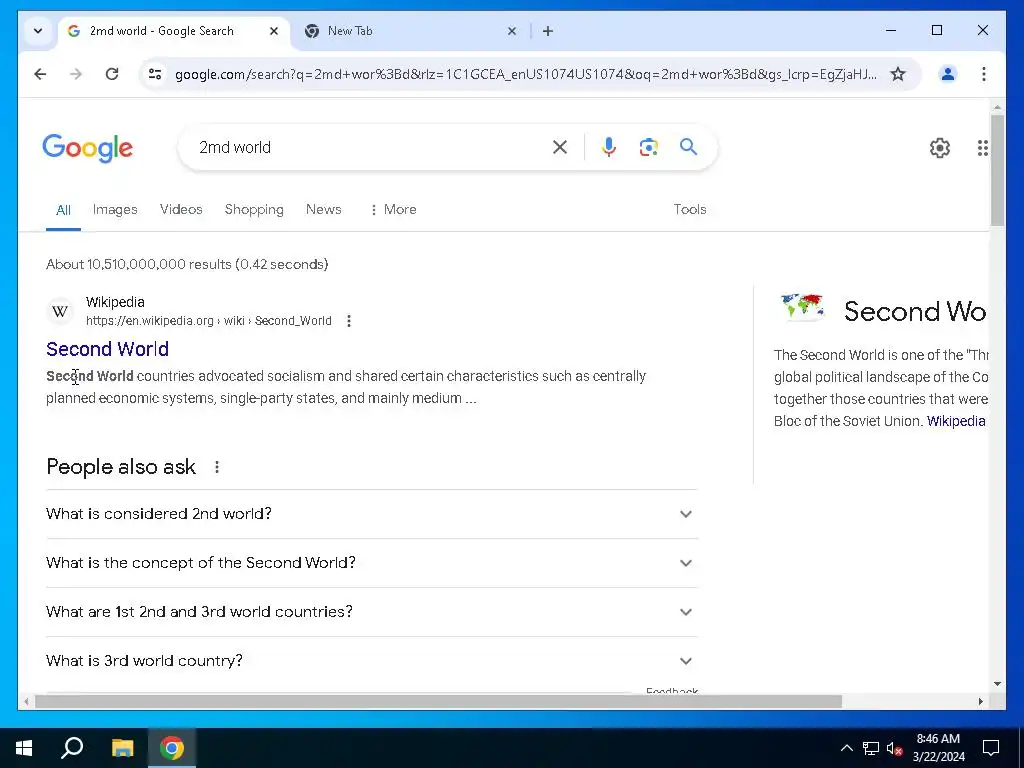Image resolution: width=1024 pixels, height=768 pixels.
Task: Expand "What is considered 2nd world?"
Action: pyautogui.click(x=372, y=514)
